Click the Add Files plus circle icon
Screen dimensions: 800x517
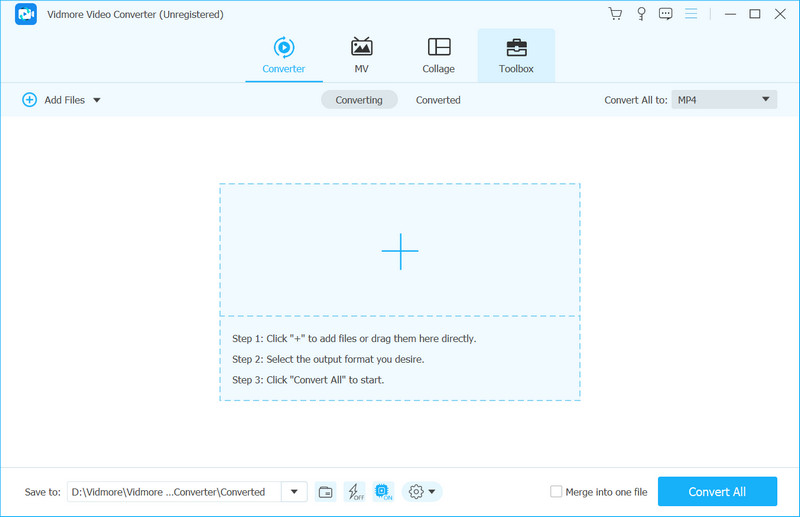tap(30, 100)
